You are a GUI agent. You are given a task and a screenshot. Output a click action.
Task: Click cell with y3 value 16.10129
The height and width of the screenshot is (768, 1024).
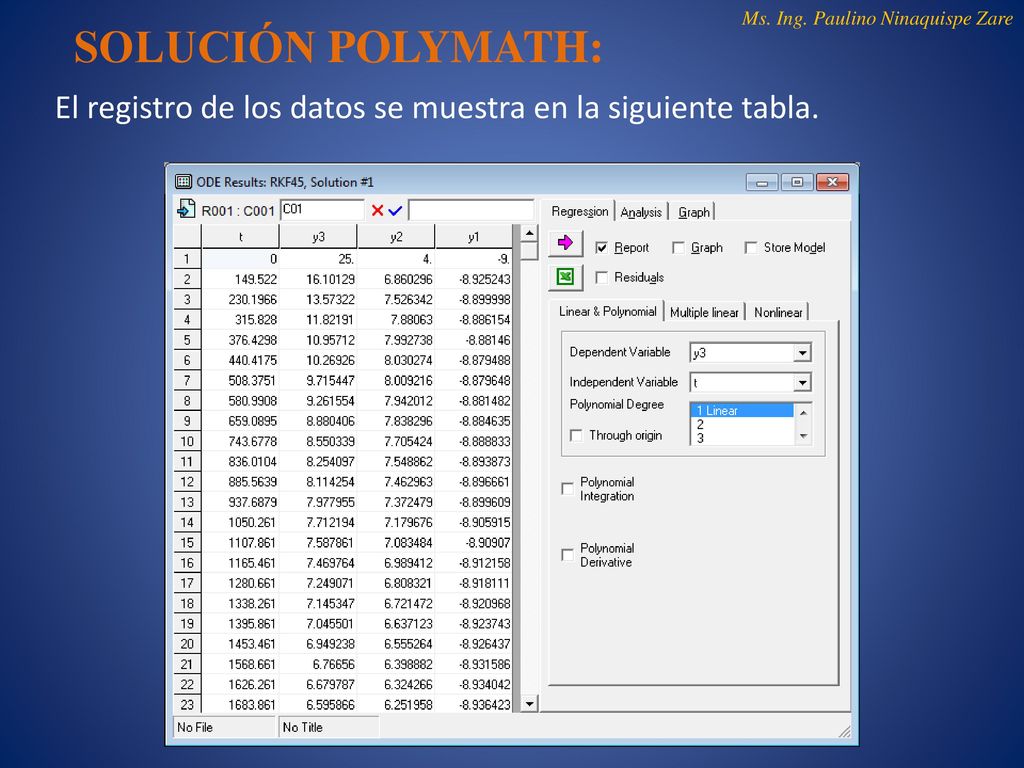coord(318,279)
